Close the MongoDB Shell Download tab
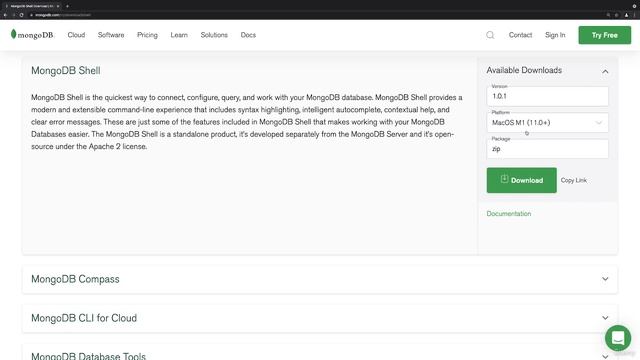This screenshot has width=640, height=360. pyautogui.click(x=58, y=6)
